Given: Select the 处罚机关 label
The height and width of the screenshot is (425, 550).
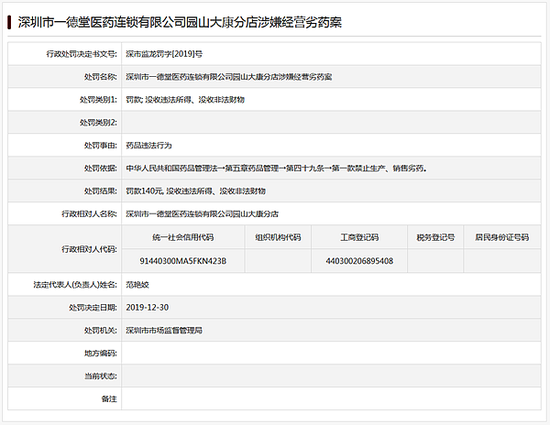Looking at the screenshot, I should pos(101,330).
